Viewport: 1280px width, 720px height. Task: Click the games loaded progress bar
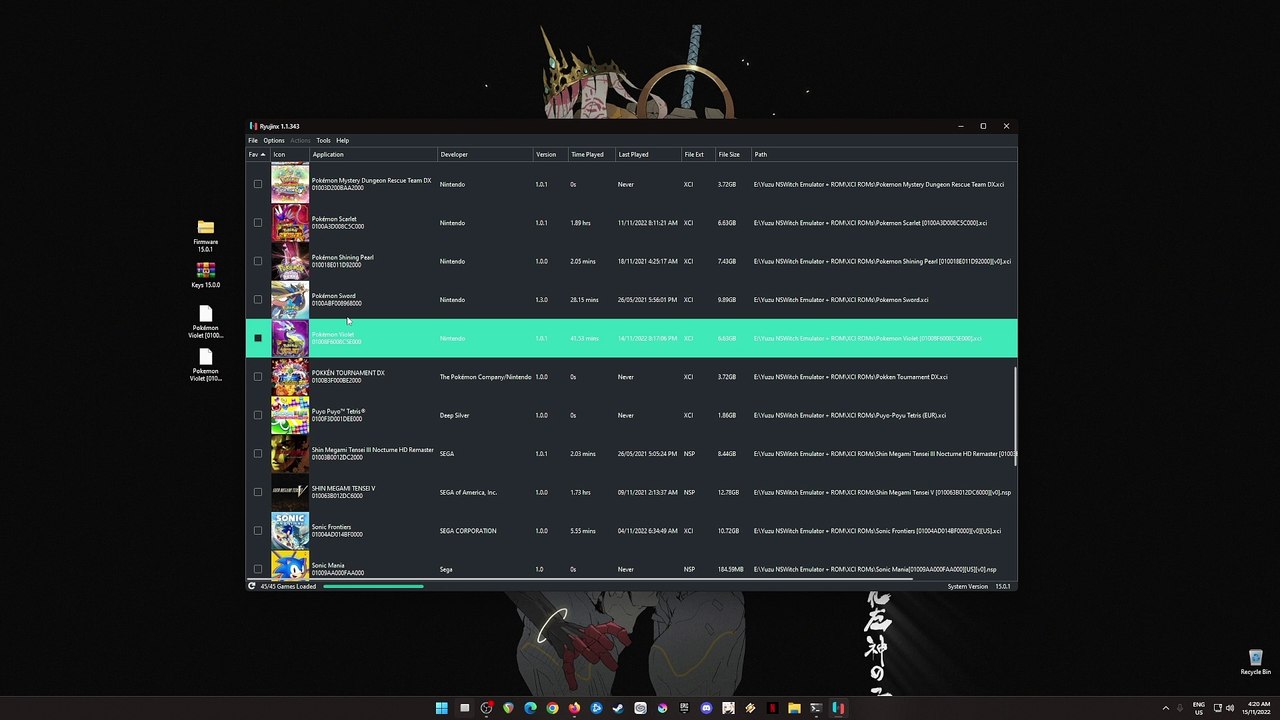(x=373, y=586)
